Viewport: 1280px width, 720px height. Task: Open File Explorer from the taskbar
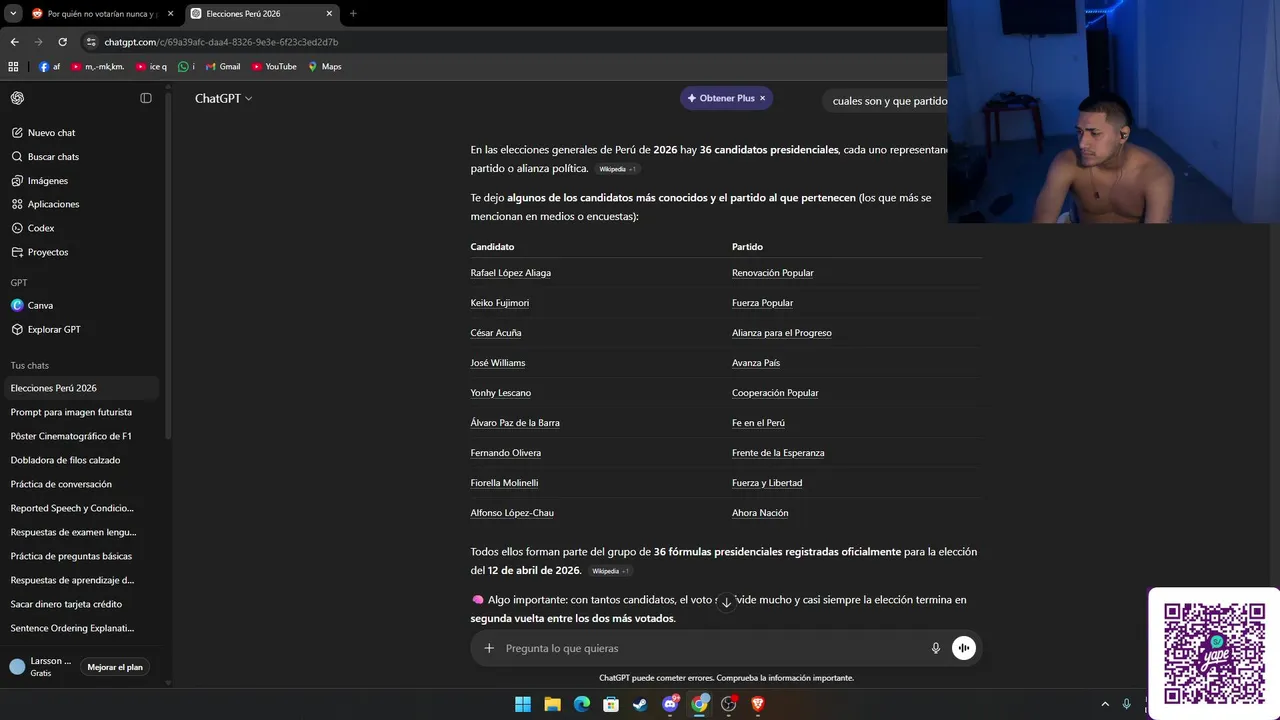click(552, 704)
